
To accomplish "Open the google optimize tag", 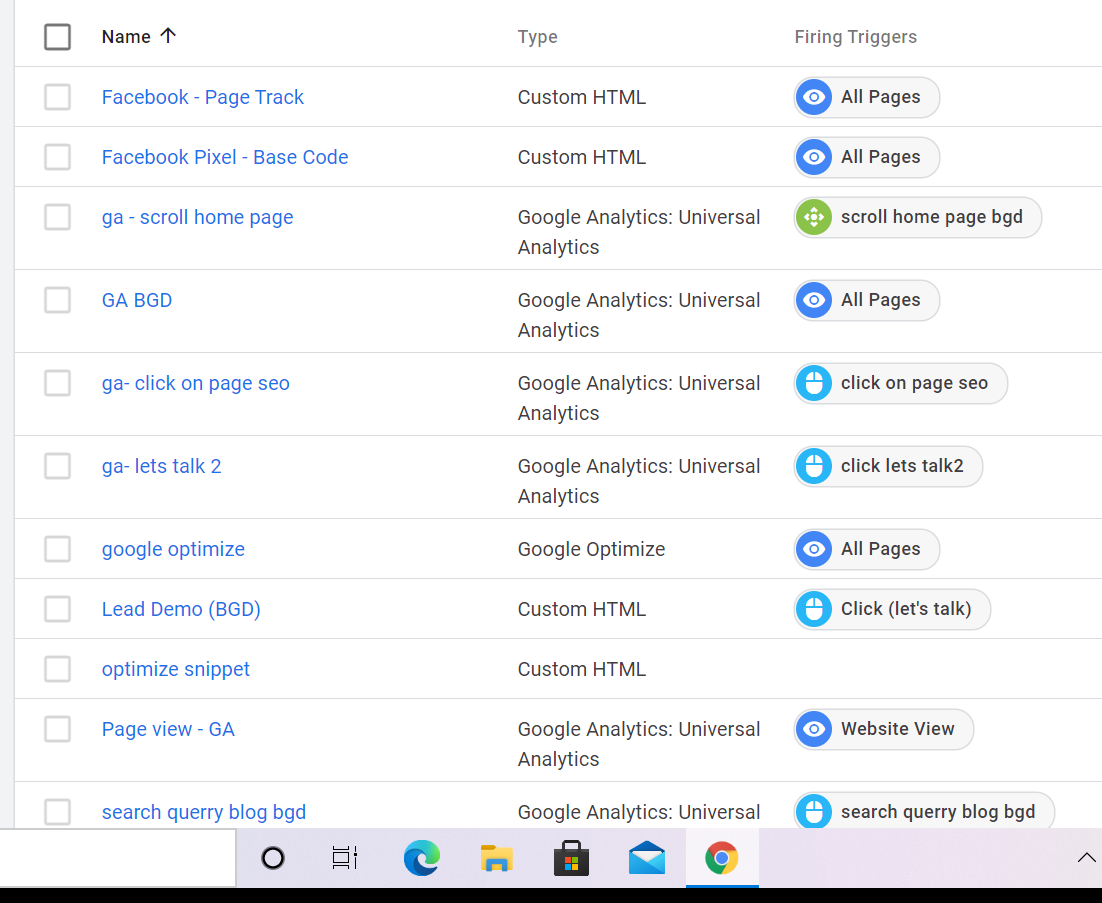I will pos(174,549).
